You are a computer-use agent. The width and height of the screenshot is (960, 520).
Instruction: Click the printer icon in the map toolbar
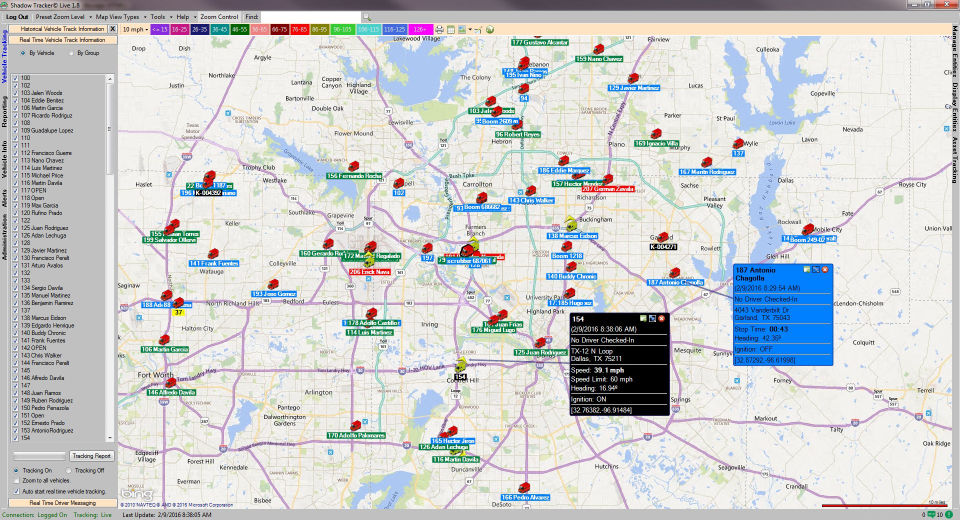(439, 30)
